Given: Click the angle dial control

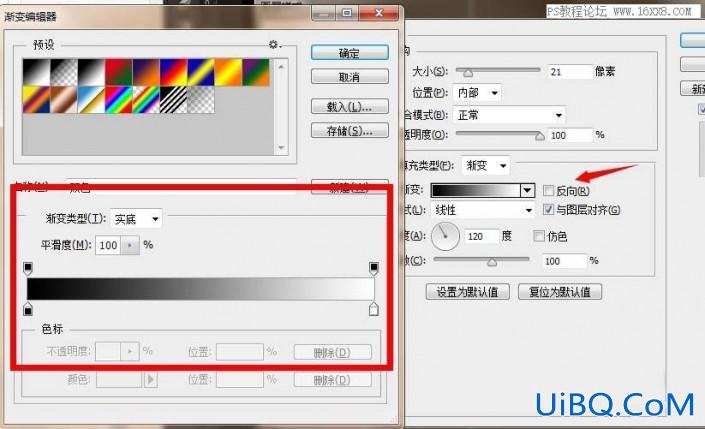Looking at the screenshot, I should coord(445,236).
